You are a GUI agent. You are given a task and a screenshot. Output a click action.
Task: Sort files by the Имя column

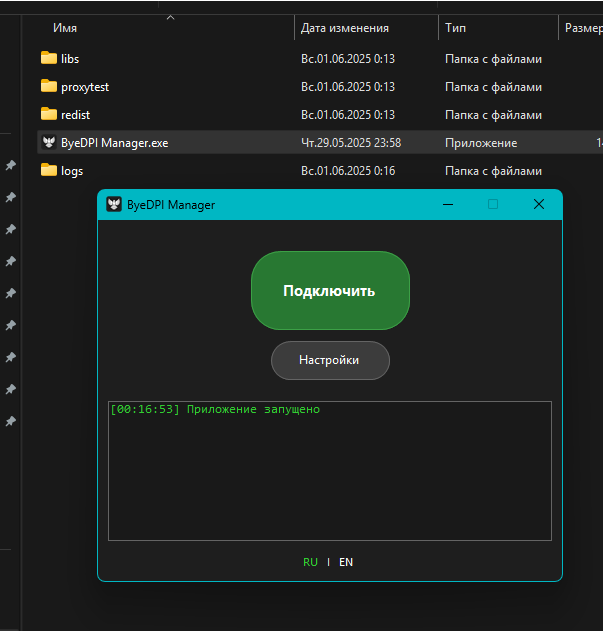tap(65, 28)
